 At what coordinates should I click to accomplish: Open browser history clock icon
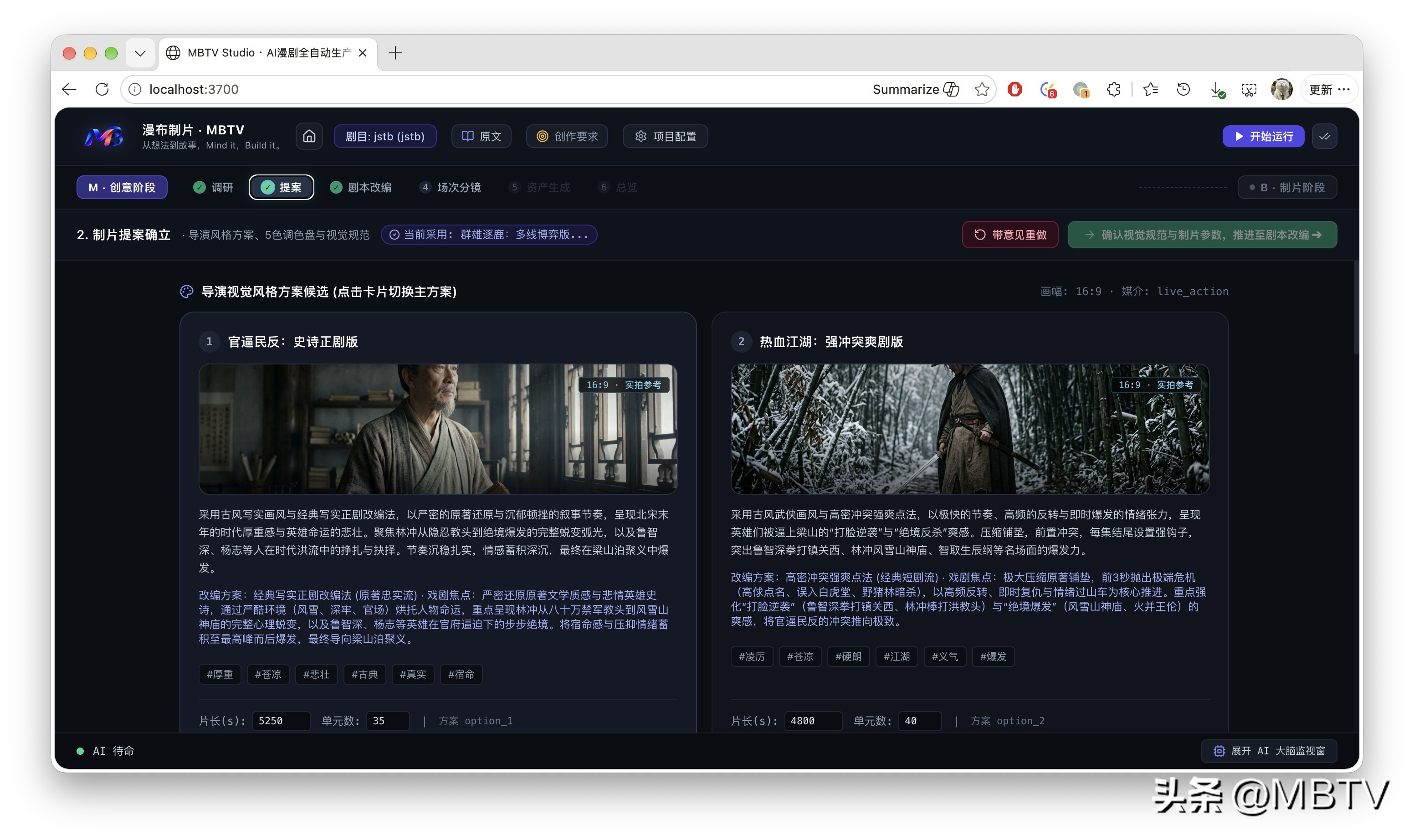(1183, 89)
